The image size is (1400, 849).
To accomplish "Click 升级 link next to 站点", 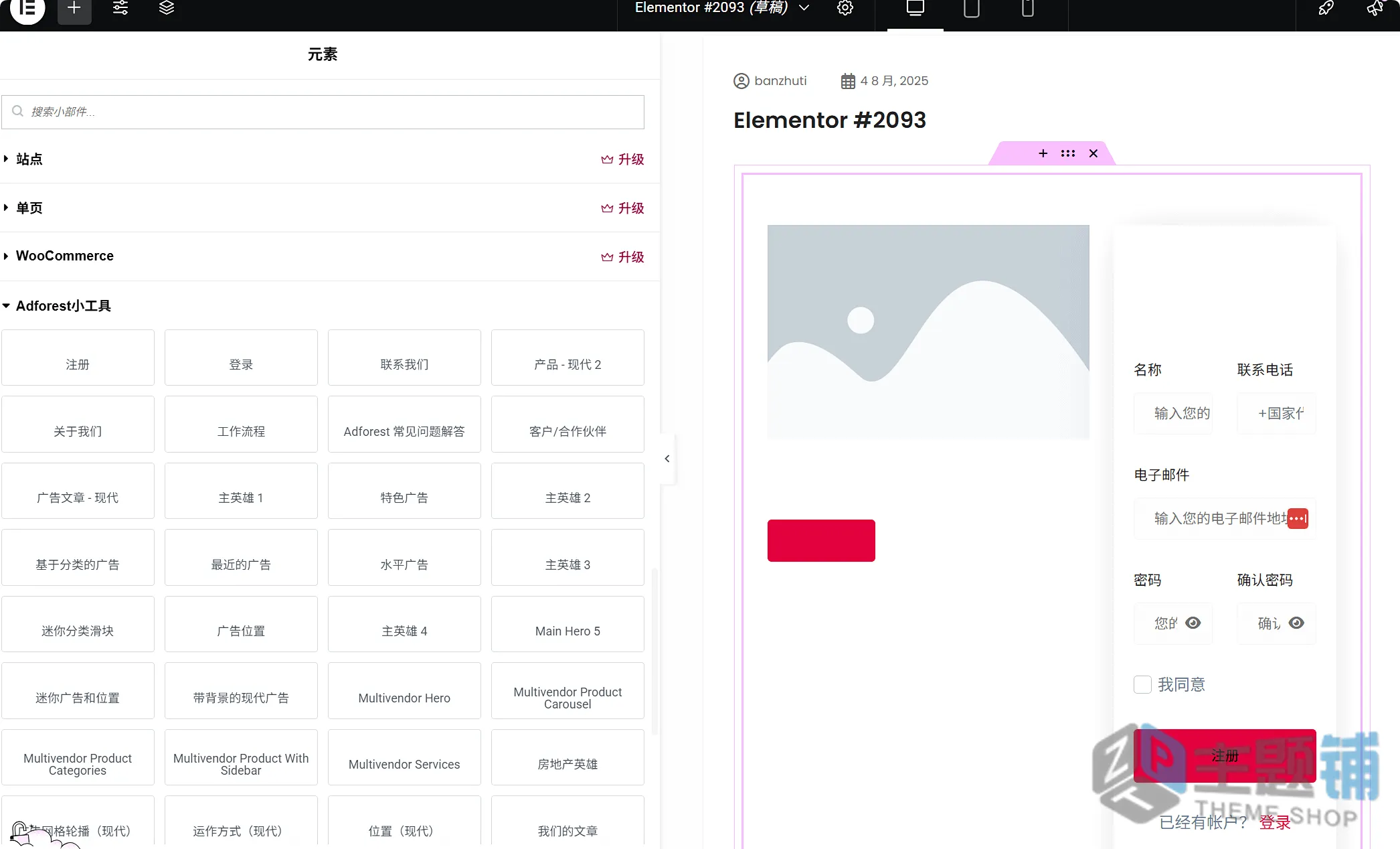I will (x=622, y=159).
